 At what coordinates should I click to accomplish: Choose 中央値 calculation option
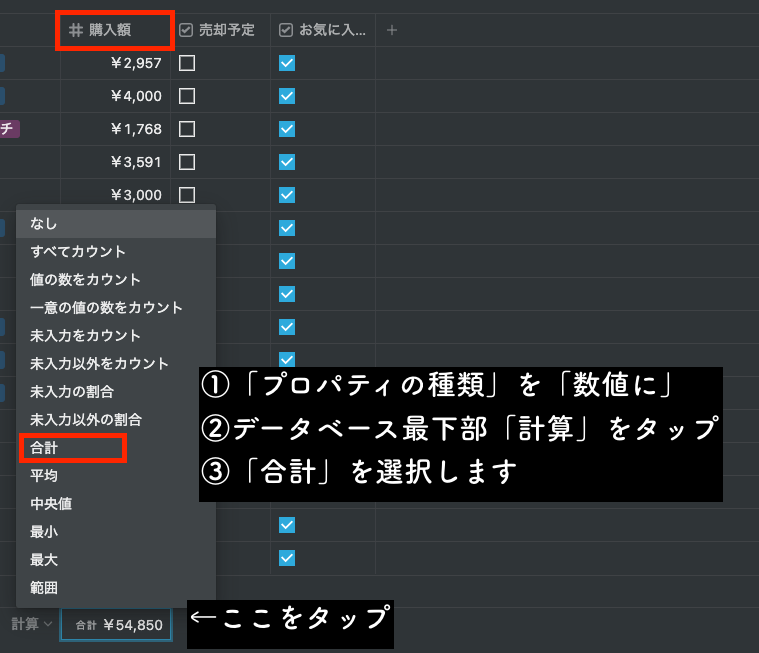[116, 504]
